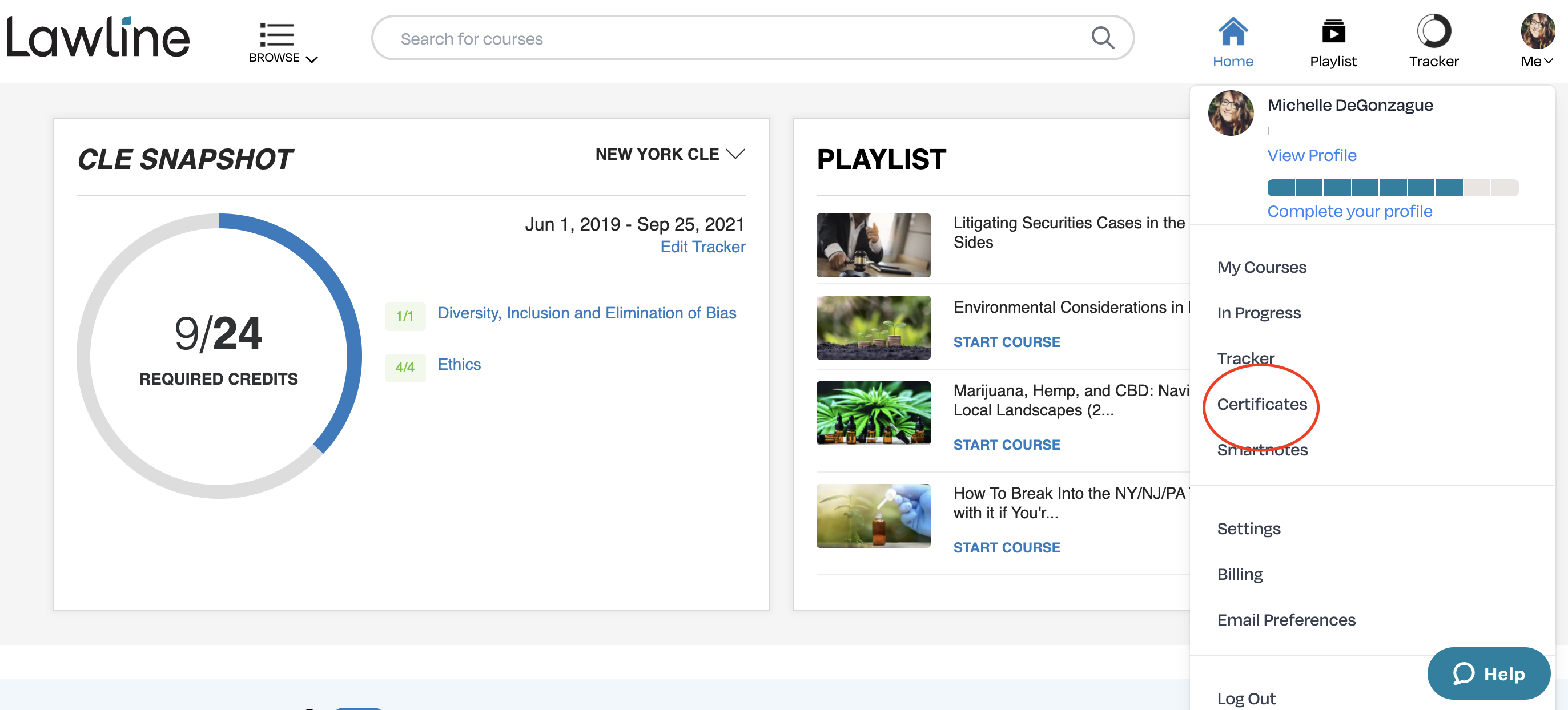The image size is (1568, 710).
Task: Open Marijuana, Hemp, and CBD course title
Action: (x=1071, y=400)
